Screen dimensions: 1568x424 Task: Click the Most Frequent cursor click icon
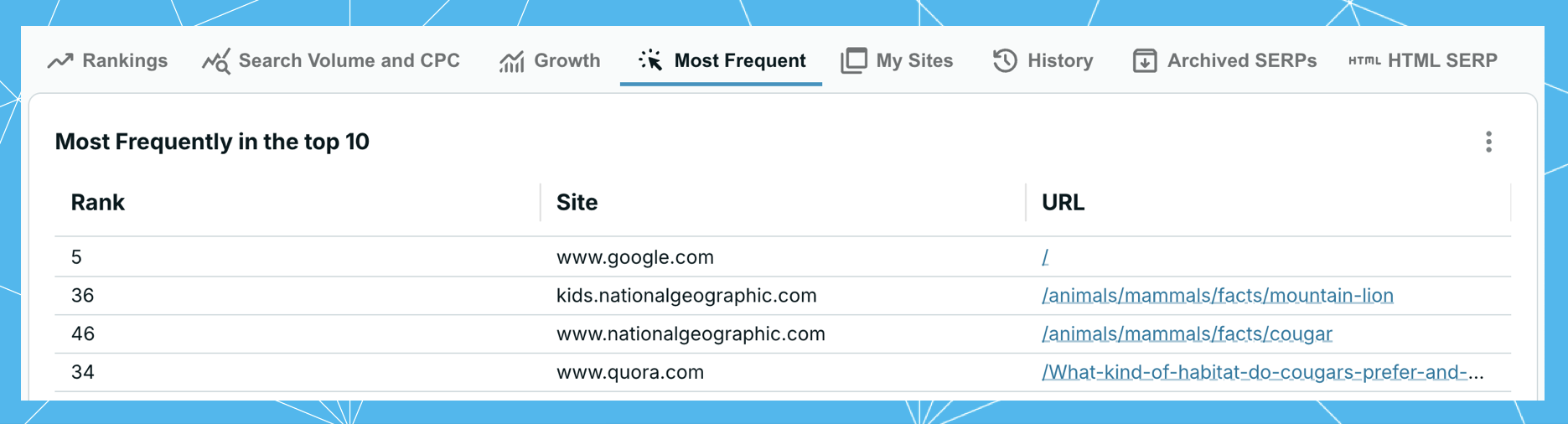pos(650,60)
